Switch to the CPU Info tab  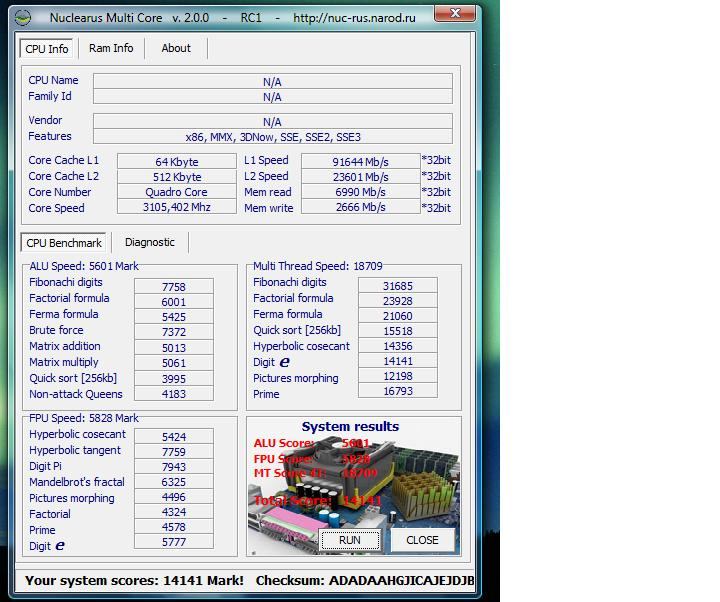click(x=46, y=49)
